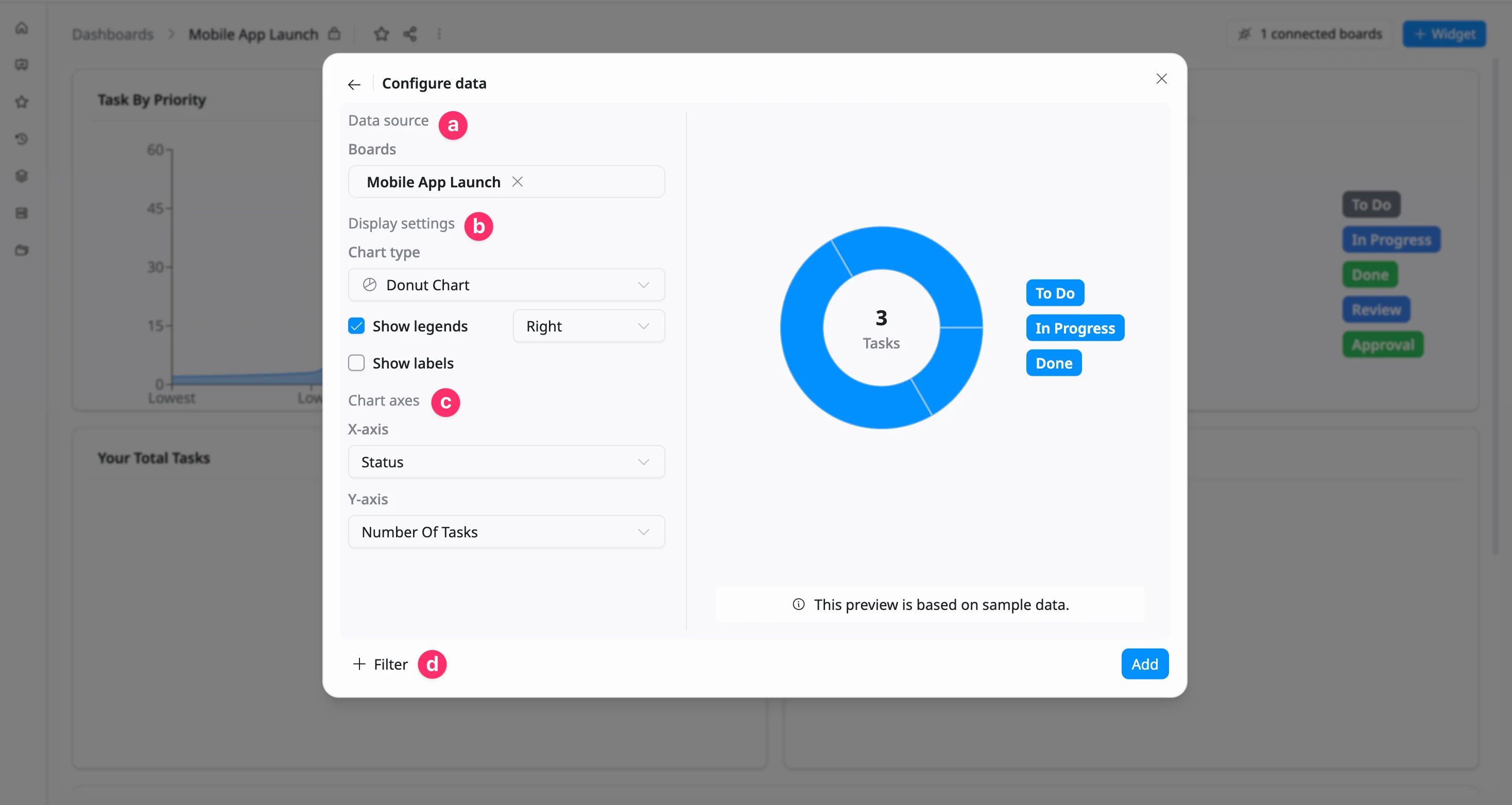Open the legend position Right dropdown
The height and width of the screenshot is (805, 1512).
[589, 326]
